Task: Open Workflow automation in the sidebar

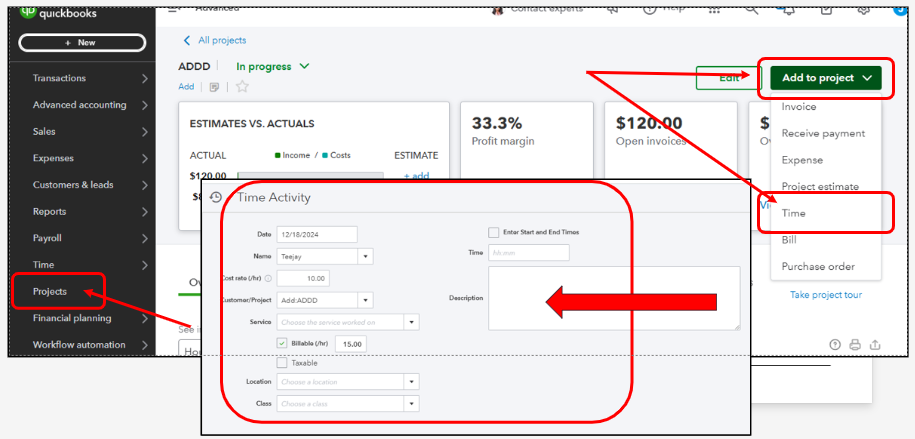Action: tap(79, 344)
